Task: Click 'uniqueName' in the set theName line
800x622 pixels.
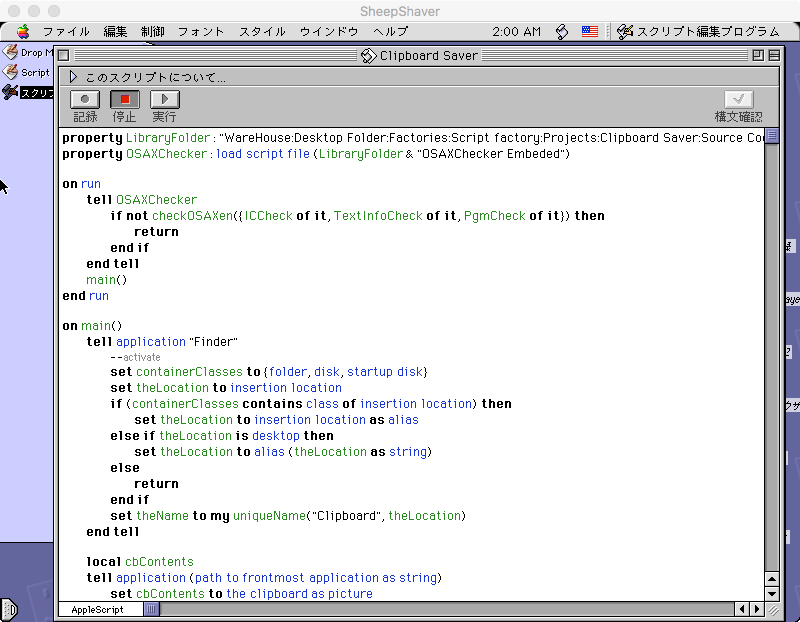Action: (269, 516)
